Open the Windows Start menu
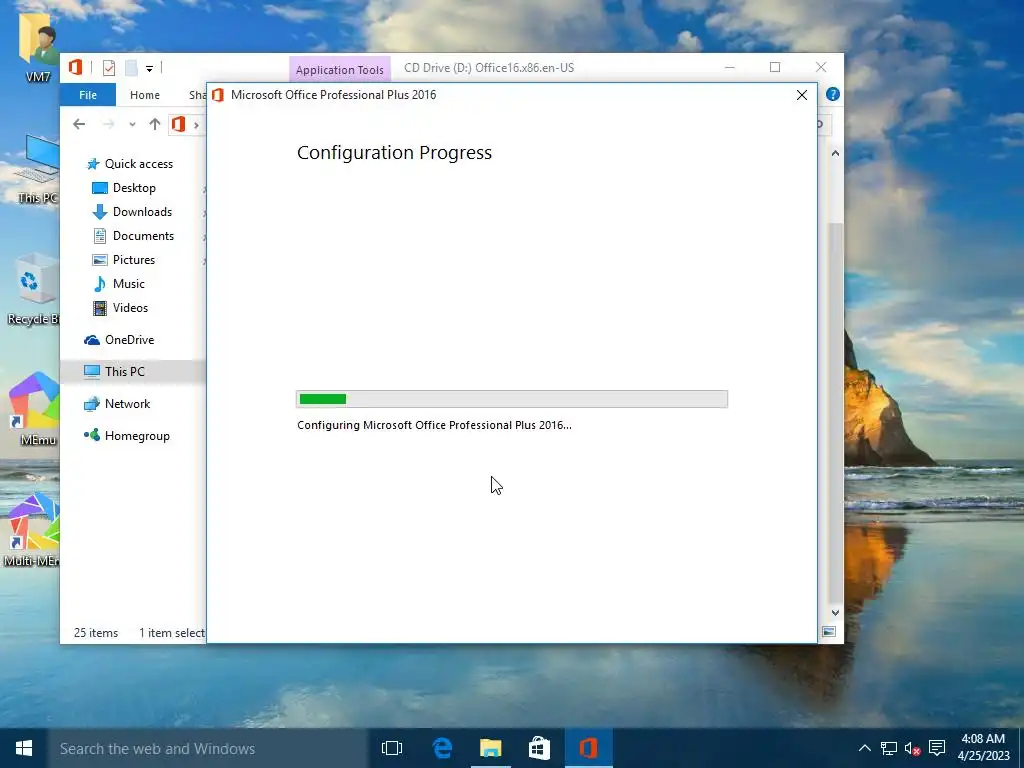This screenshot has width=1024, height=768. click(x=24, y=748)
